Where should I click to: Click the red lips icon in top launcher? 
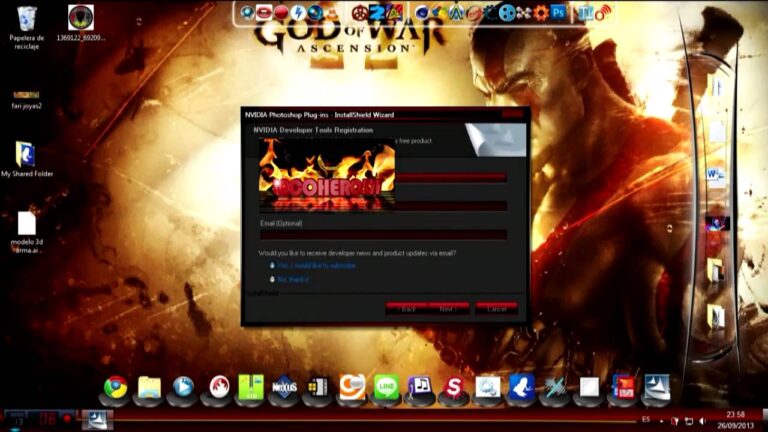click(264, 13)
